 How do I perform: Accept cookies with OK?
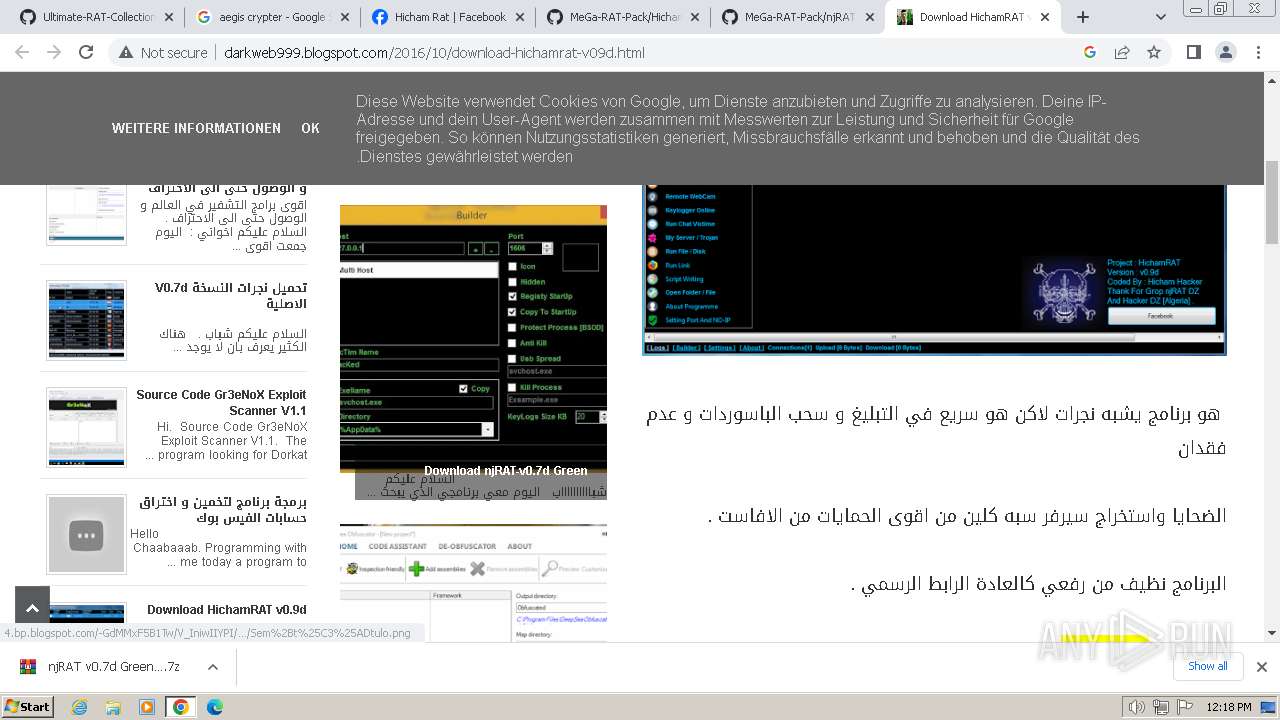click(x=310, y=128)
